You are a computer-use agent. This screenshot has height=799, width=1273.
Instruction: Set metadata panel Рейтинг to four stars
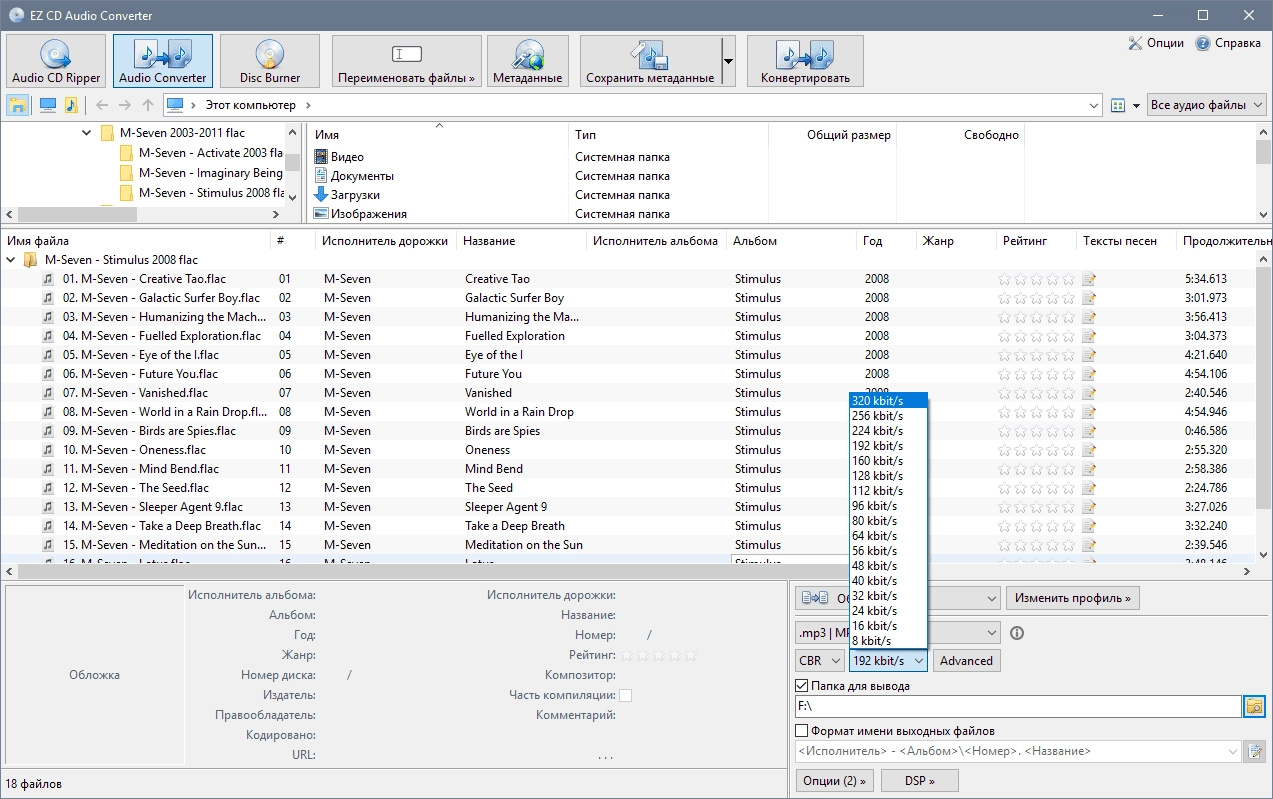[674, 655]
